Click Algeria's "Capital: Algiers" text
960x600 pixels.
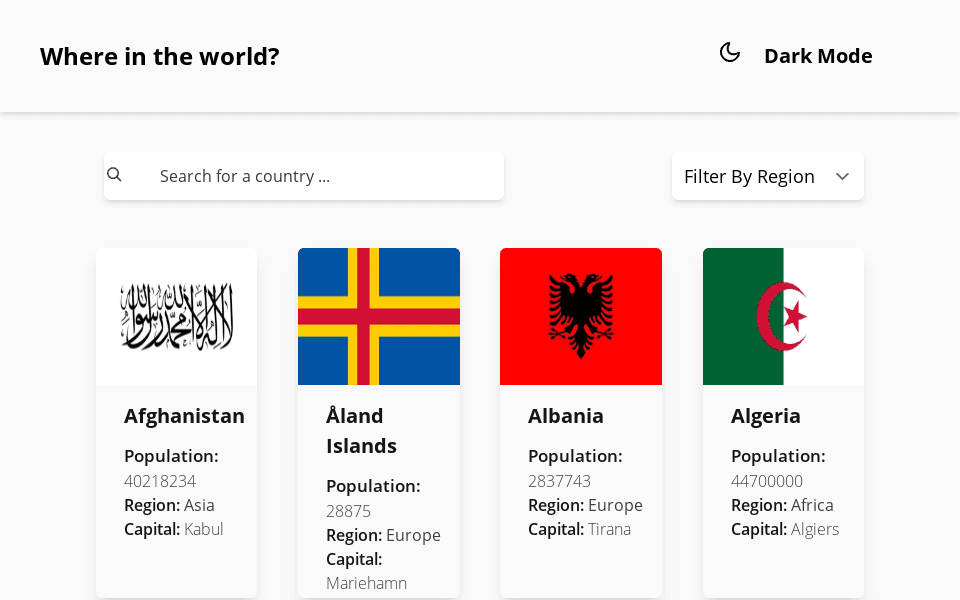click(x=783, y=529)
